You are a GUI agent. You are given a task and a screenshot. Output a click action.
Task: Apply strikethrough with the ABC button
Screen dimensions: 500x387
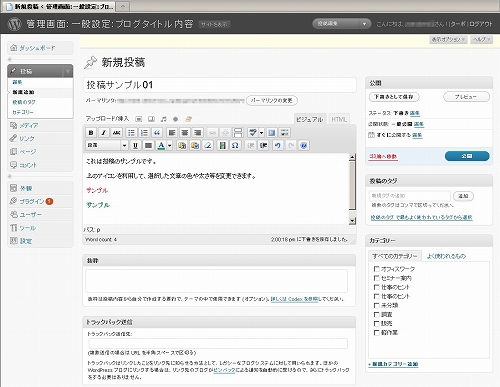pyautogui.click(x=116, y=133)
